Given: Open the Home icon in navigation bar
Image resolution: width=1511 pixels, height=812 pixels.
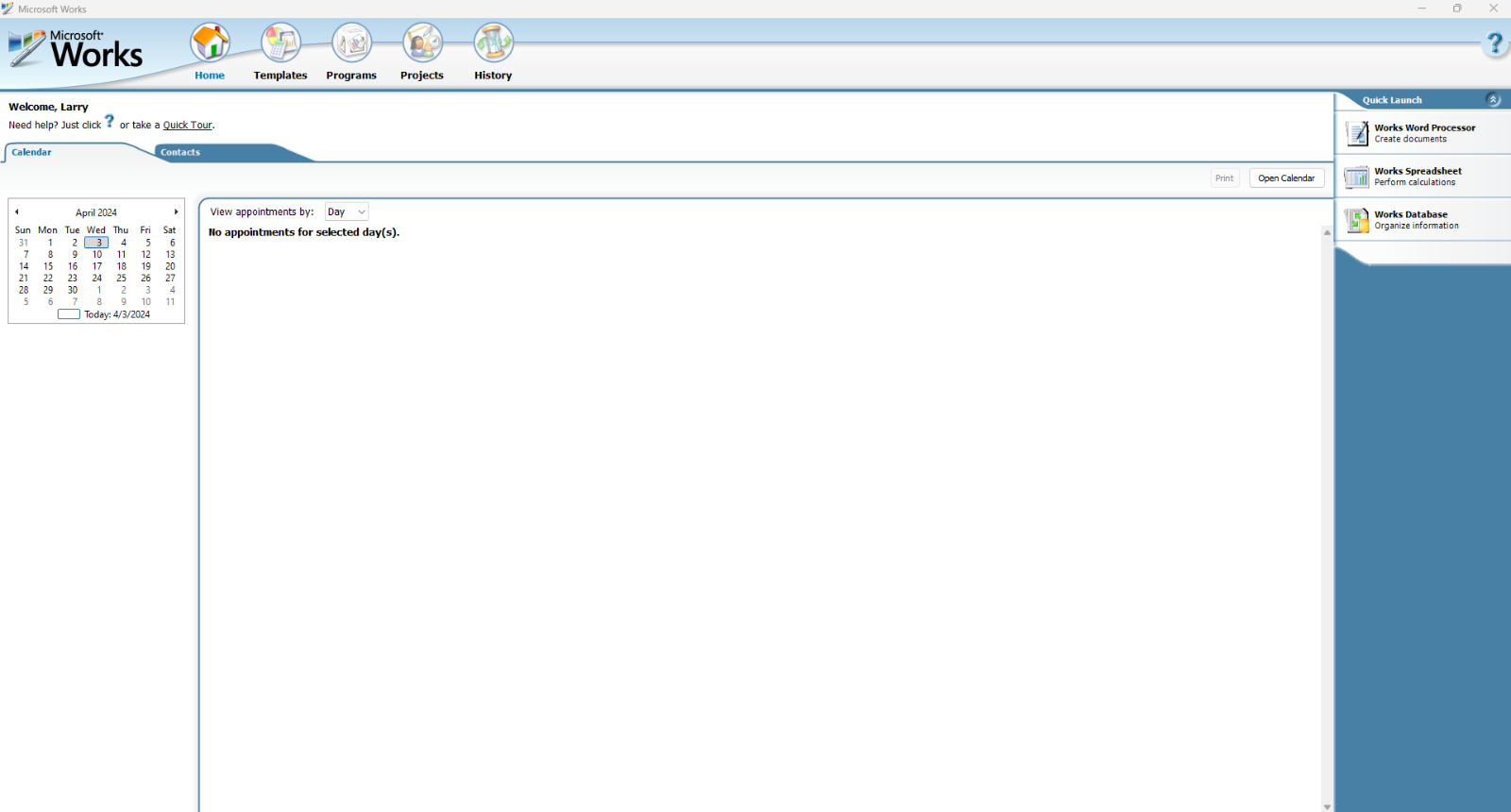Looking at the screenshot, I should (210, 42).
